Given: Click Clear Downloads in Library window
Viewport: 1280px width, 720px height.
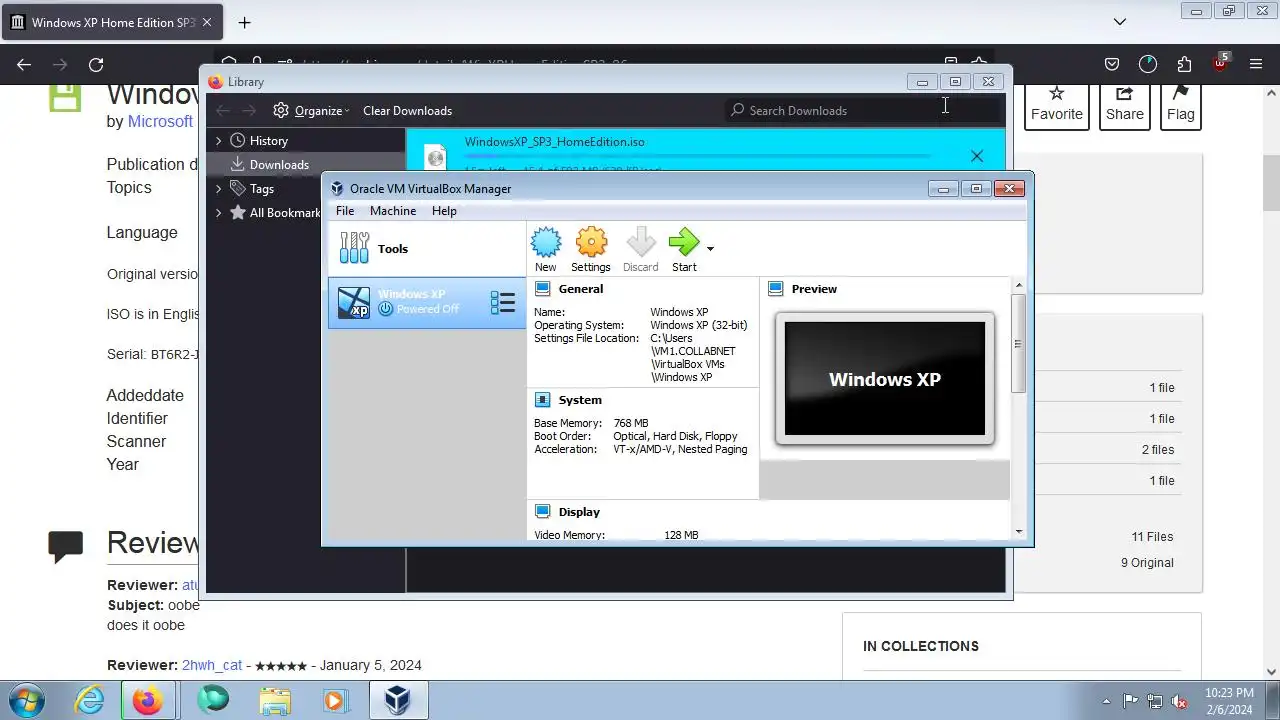Looking at the screenshot, I should click(x=407, y=111).
